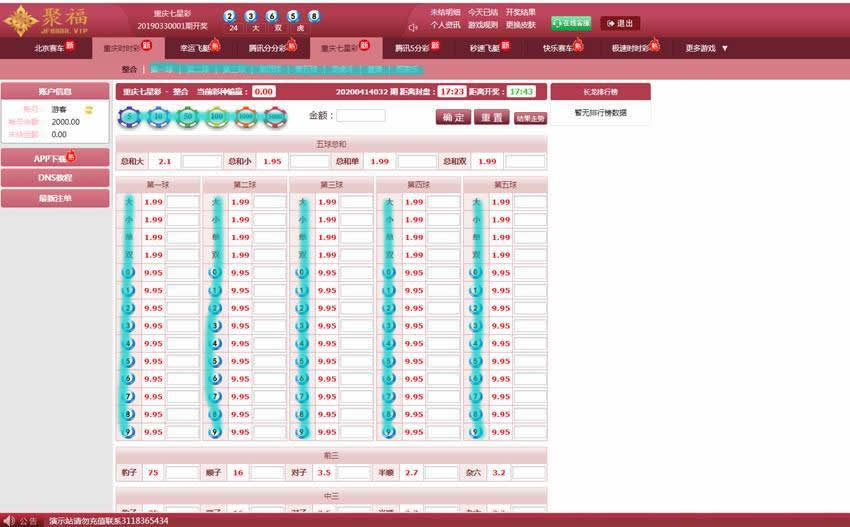Click the 退出 logout button
The width and height of the screenshot is (850, 527).
[x=620, y=23]
